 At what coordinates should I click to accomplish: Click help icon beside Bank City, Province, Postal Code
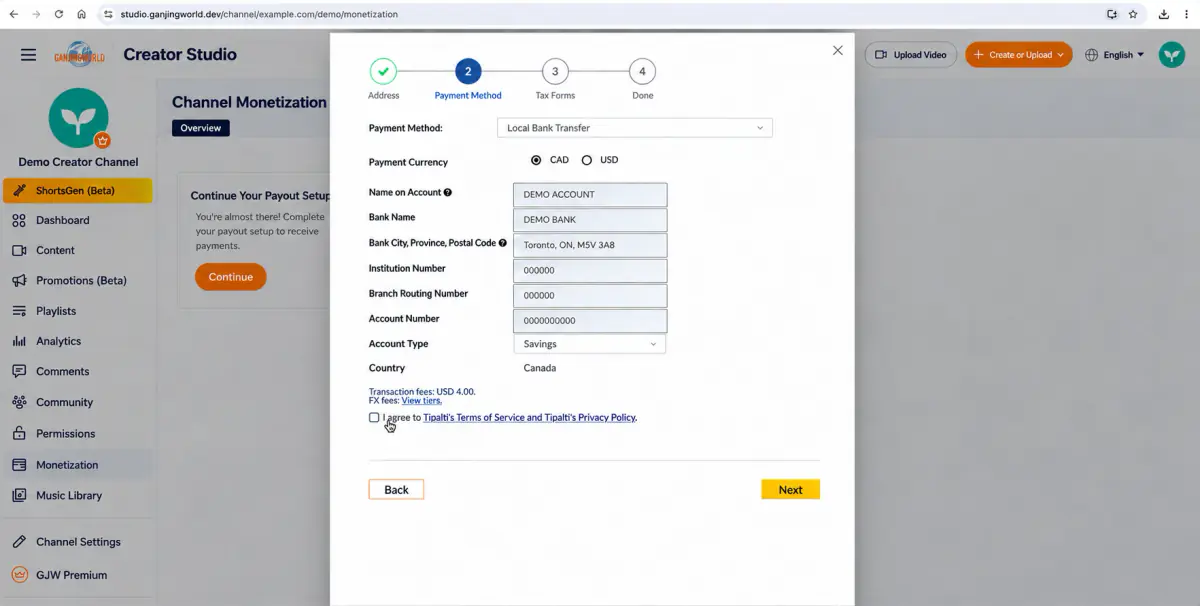coord(502,243)
